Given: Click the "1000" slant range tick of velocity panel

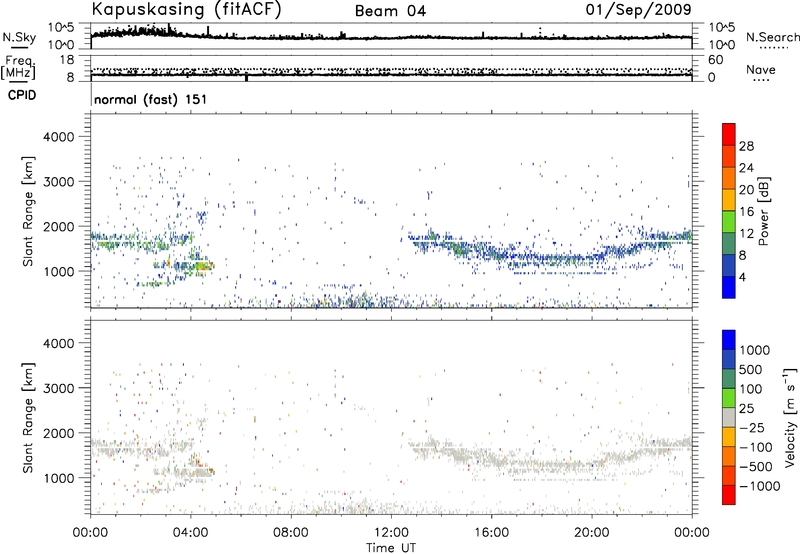Looking at the screenshot, I should pyautogui.click(x=58, y=478).
